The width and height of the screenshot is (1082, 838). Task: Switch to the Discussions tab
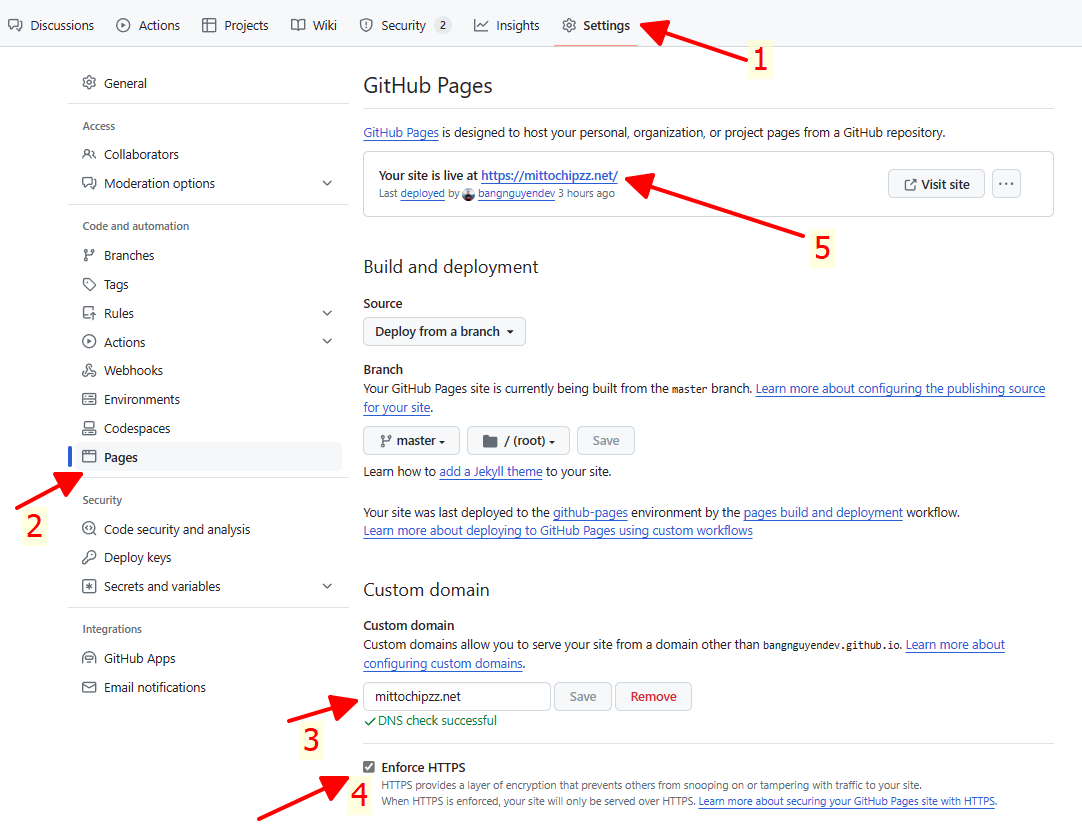pyautogui.click(x=51, y=26)
